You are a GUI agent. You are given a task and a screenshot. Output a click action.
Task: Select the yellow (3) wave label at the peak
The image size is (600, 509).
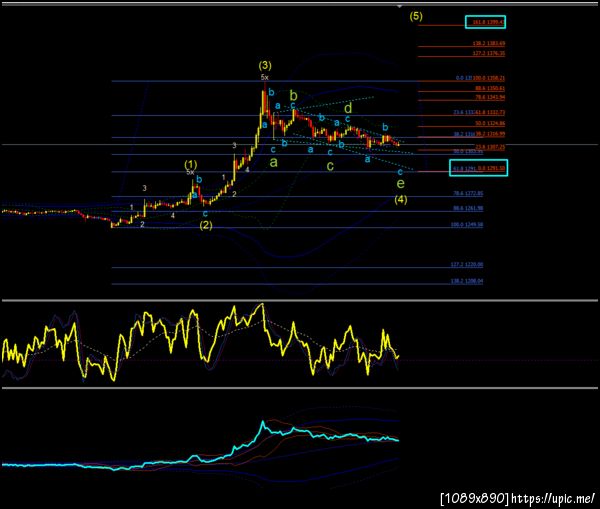[265, 65]
